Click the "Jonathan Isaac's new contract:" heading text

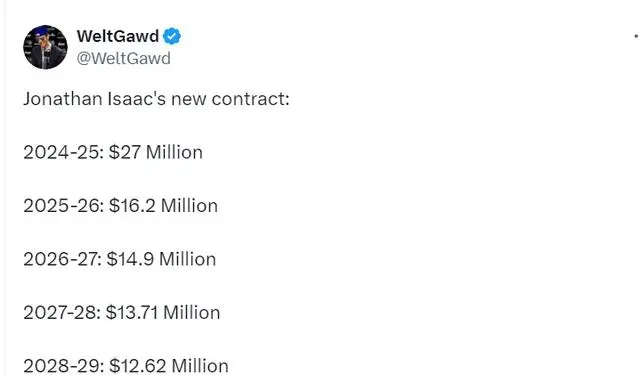[x=156, y=99]
